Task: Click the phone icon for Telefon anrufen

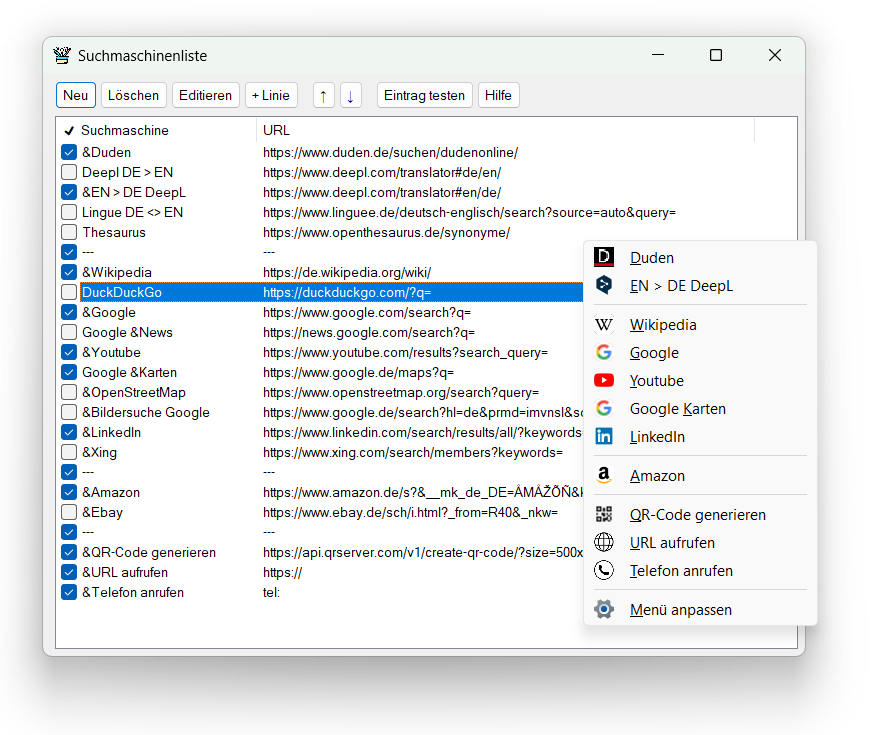Action: coord(603,571)
